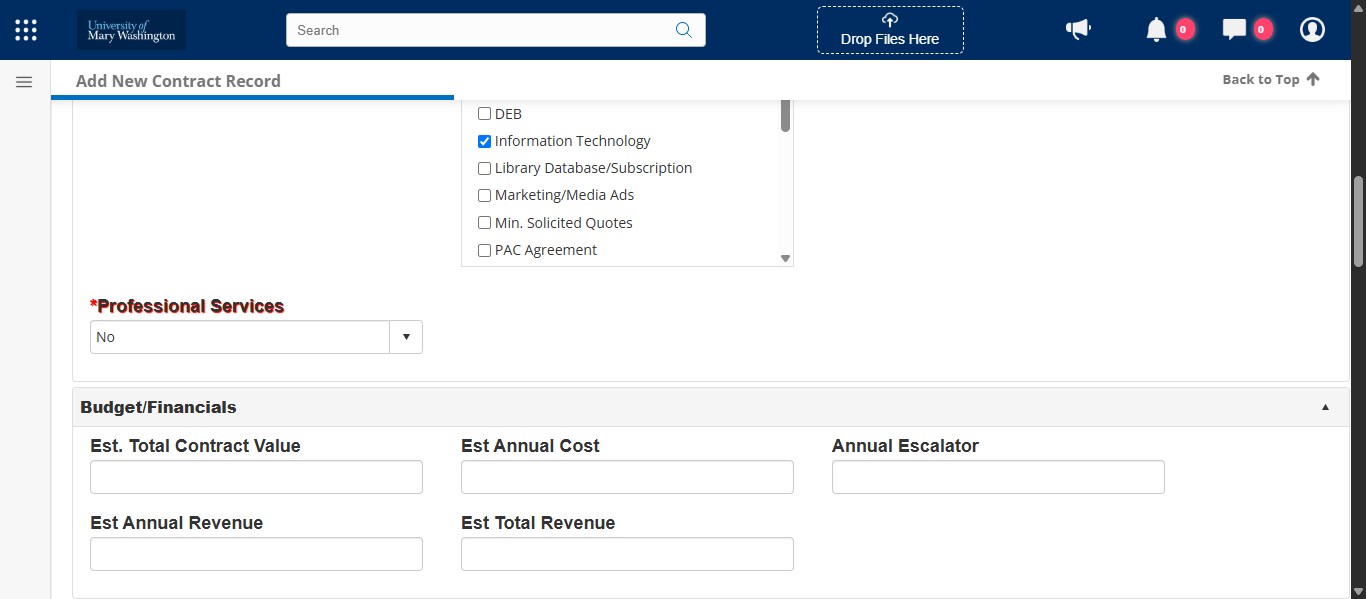Select the Add New Contract Record tab
The image size is (1366, 599).
coord(178,80)
